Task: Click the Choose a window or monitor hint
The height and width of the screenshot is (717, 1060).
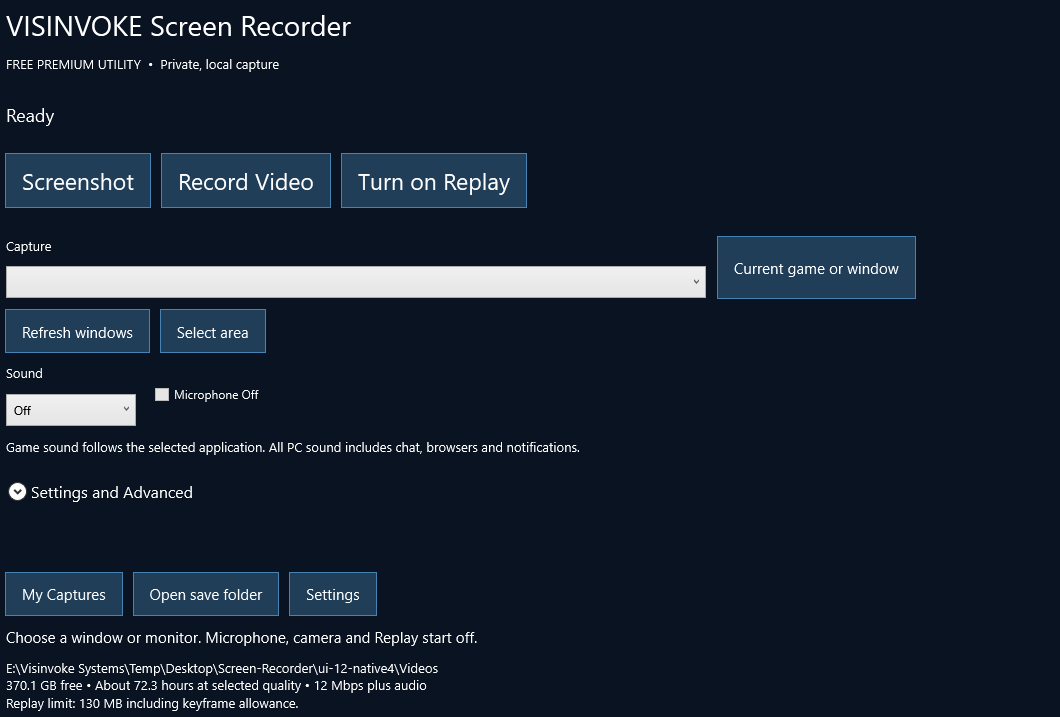Action: pos(241,638)
